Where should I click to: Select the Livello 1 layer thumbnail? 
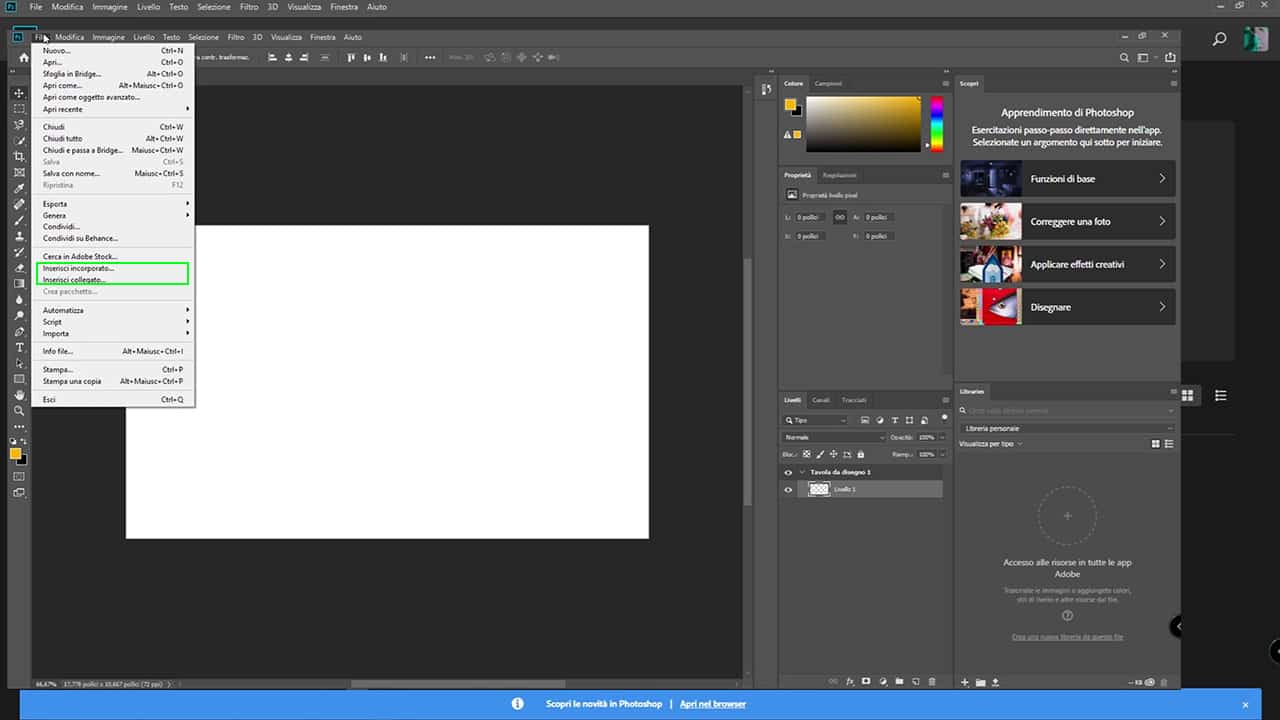pos(819,489)
